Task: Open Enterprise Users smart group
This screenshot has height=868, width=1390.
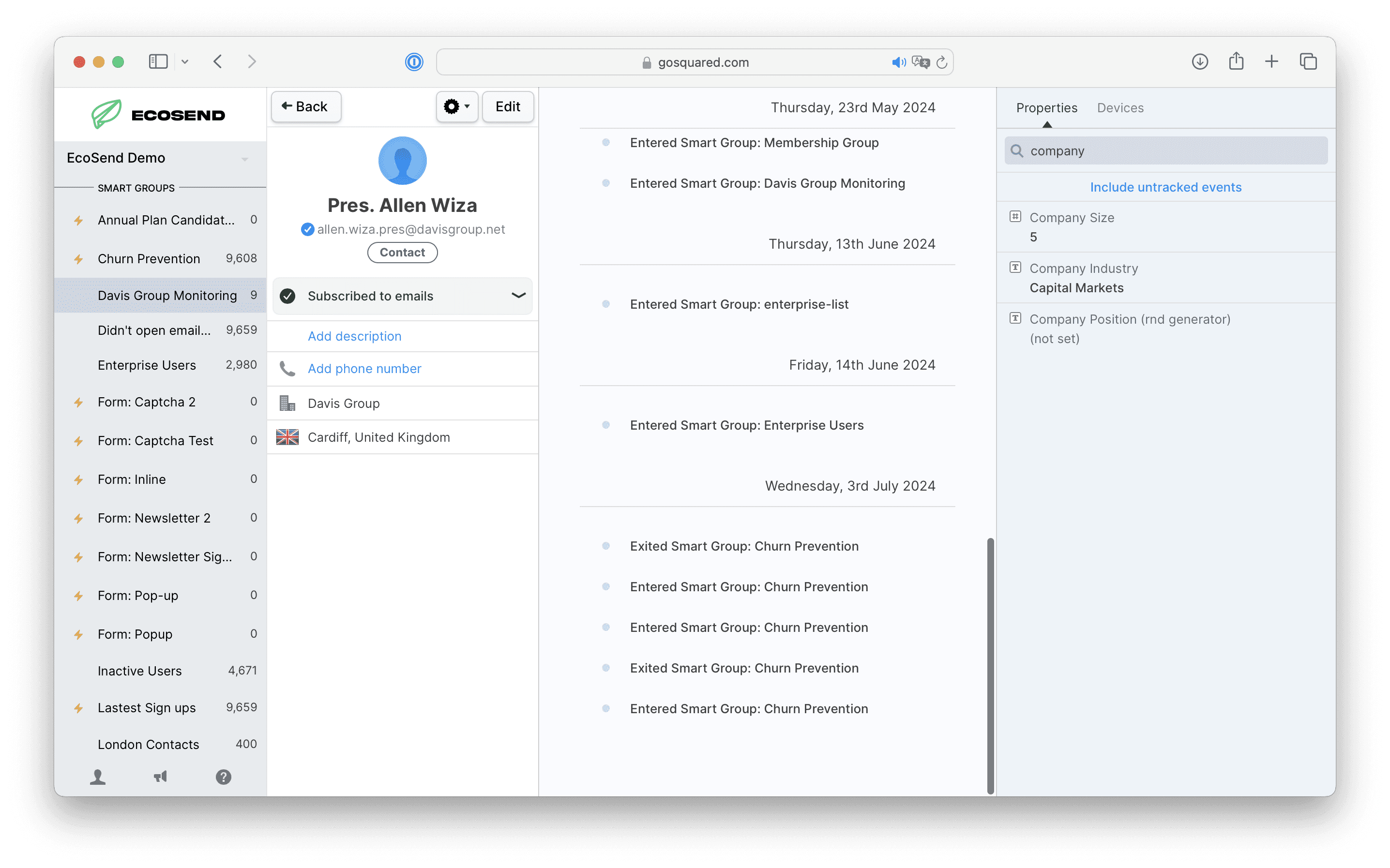Action: (160, 365)
